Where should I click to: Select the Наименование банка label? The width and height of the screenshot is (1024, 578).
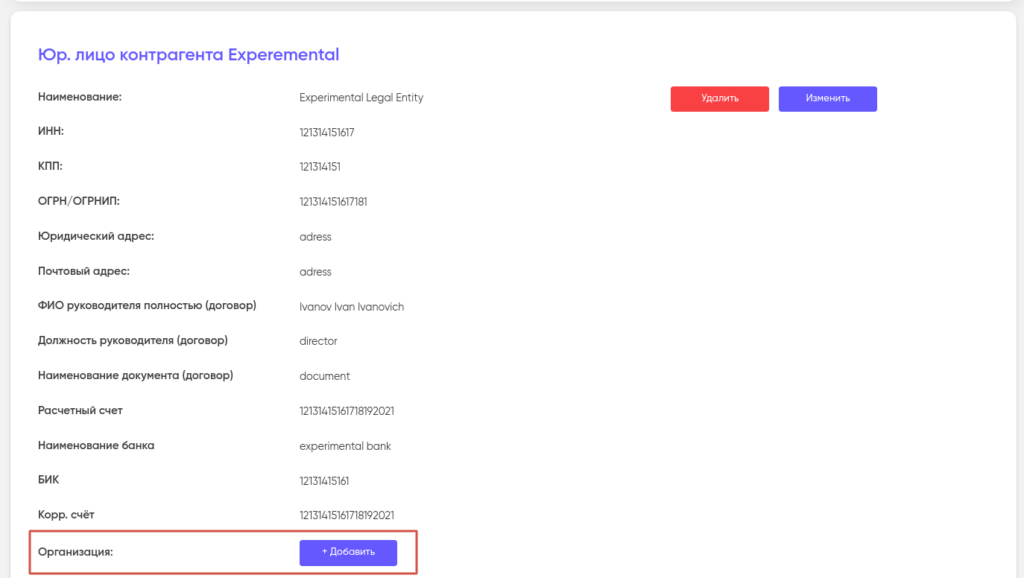tap(96, 445)
